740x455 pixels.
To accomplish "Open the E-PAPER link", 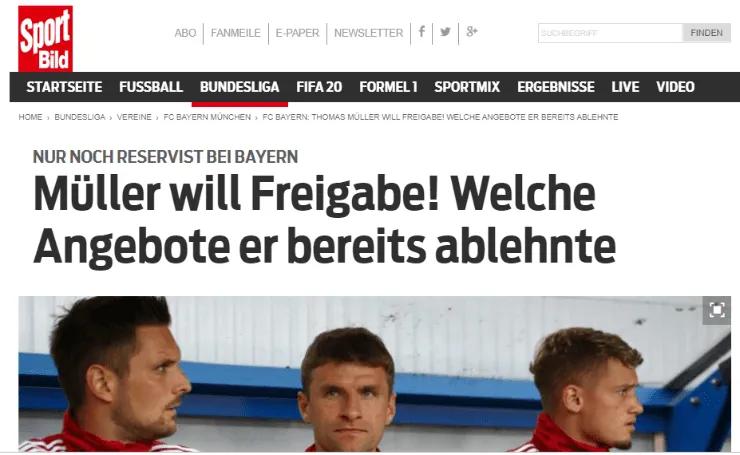I will click(x=297, y=33).
